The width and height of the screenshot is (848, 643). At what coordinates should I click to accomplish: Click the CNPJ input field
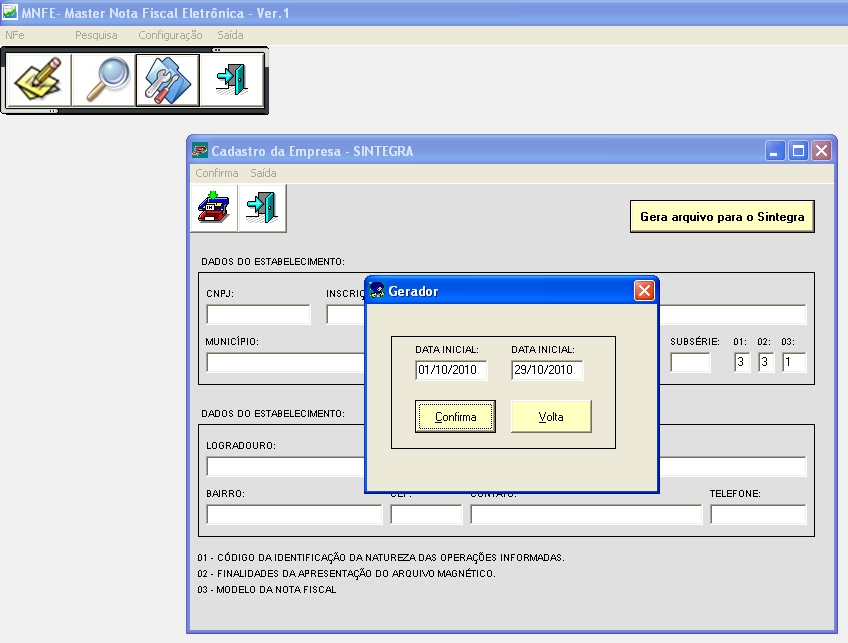(258, 315)
